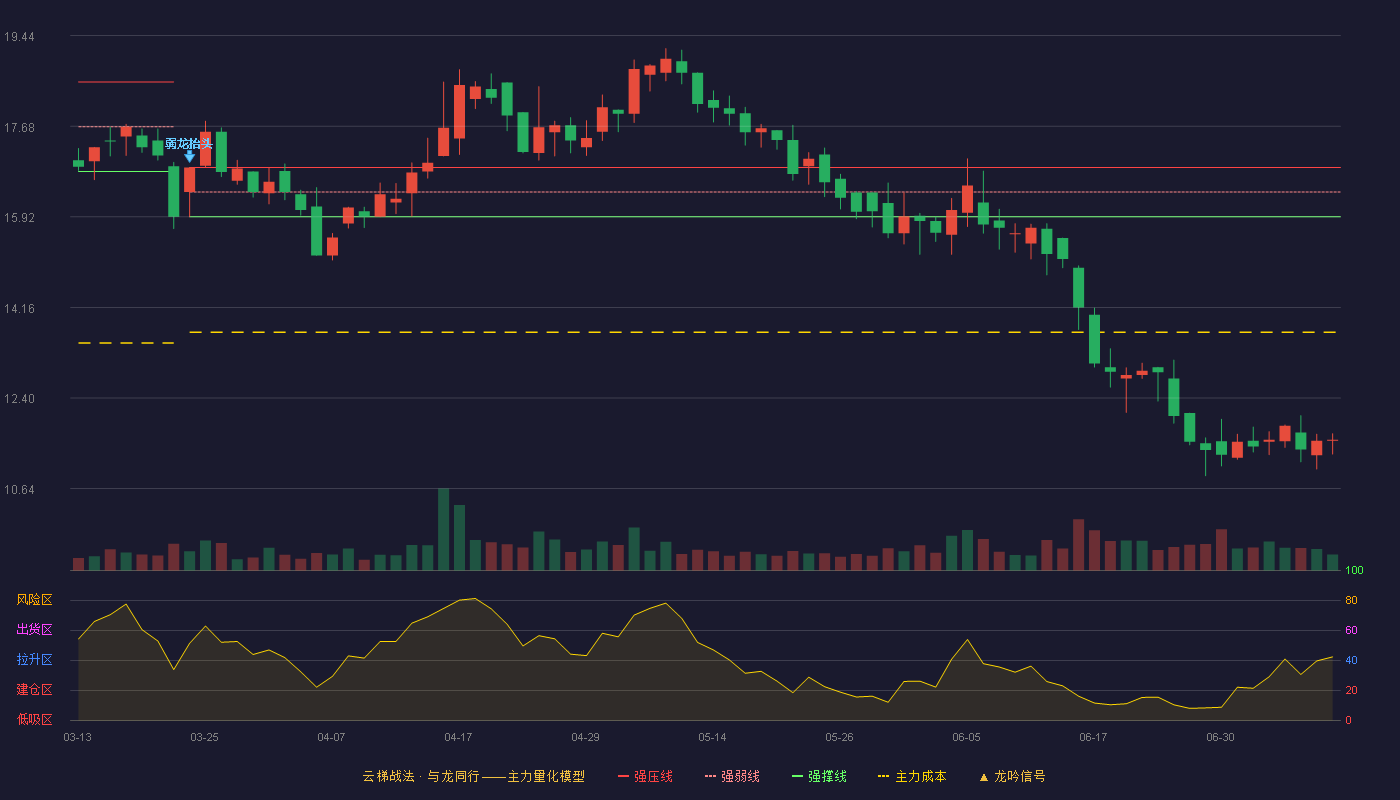Click the green 100 indicator scale value
Viewport: 1400px width, 800px height.
tap(1354, 571)
